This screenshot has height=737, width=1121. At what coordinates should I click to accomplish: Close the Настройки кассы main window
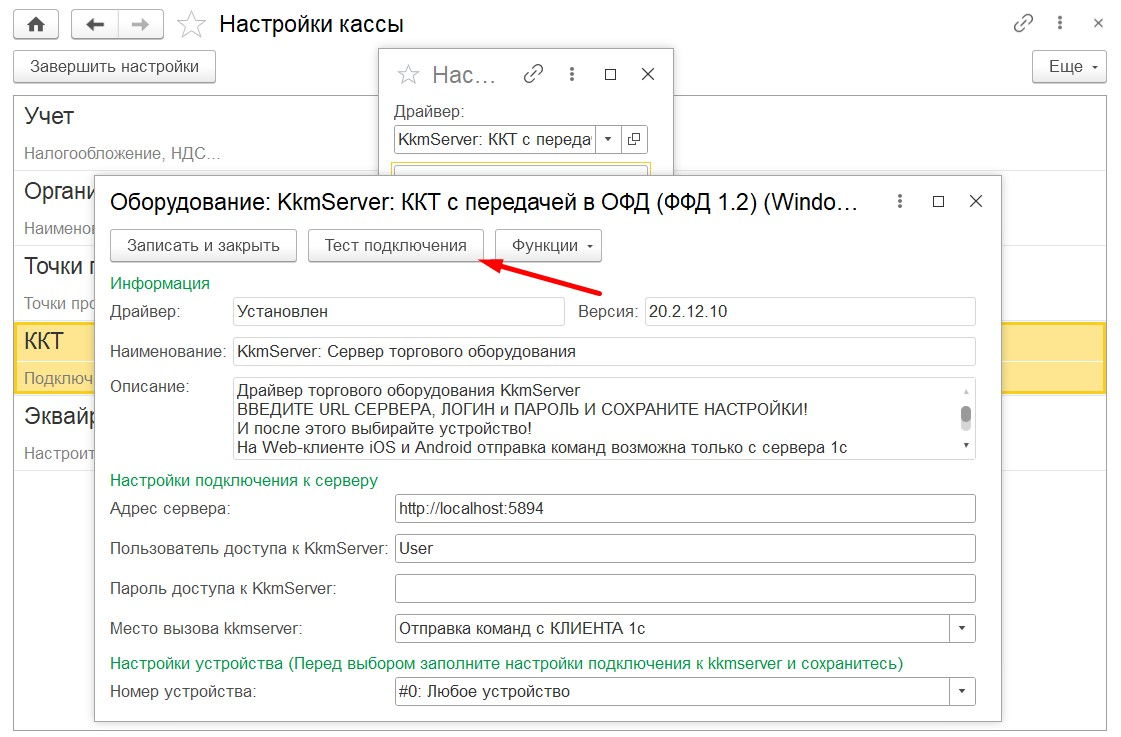click(1098, 24)
